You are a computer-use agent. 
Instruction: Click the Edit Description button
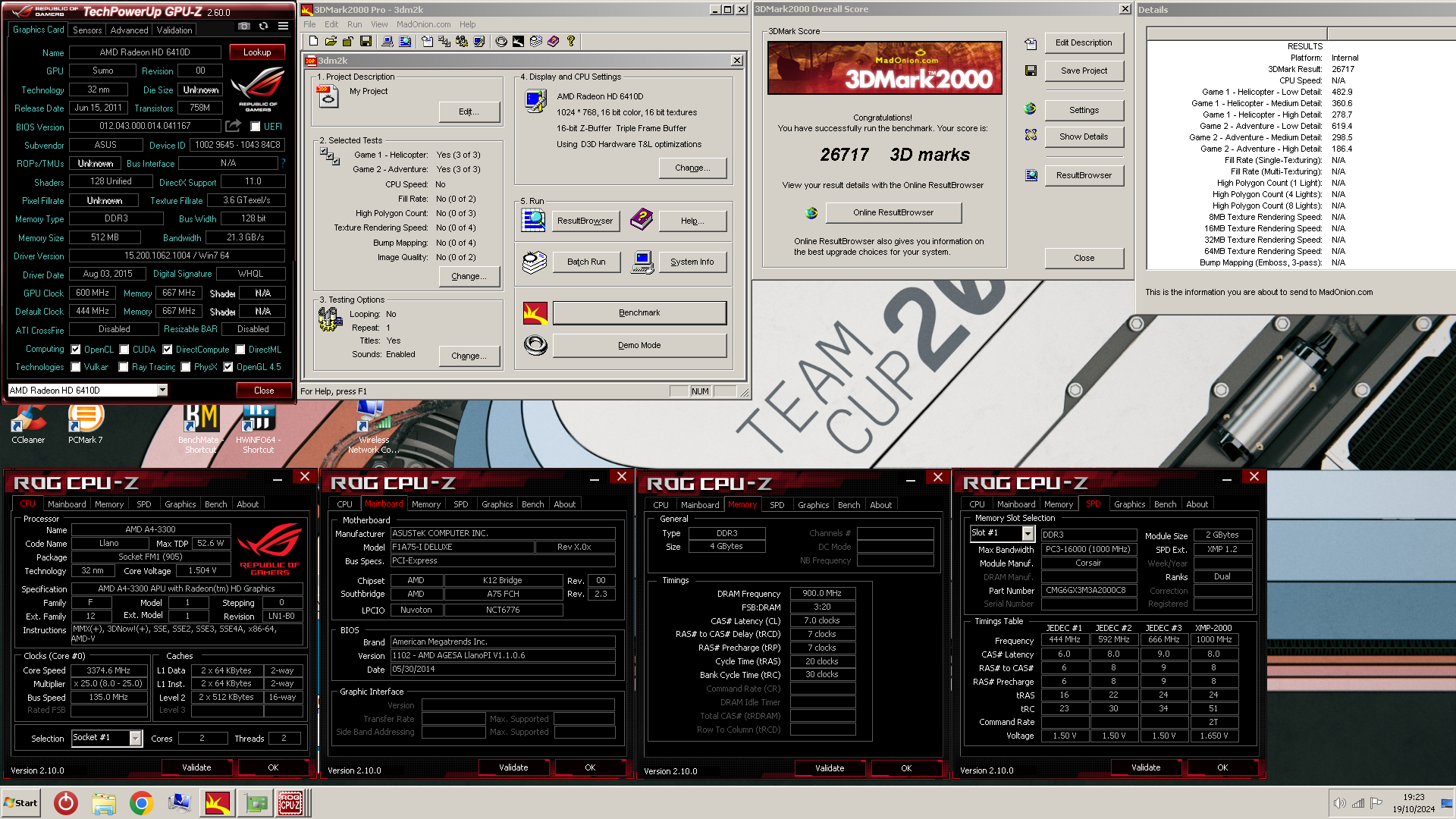tap(1084, 42)
